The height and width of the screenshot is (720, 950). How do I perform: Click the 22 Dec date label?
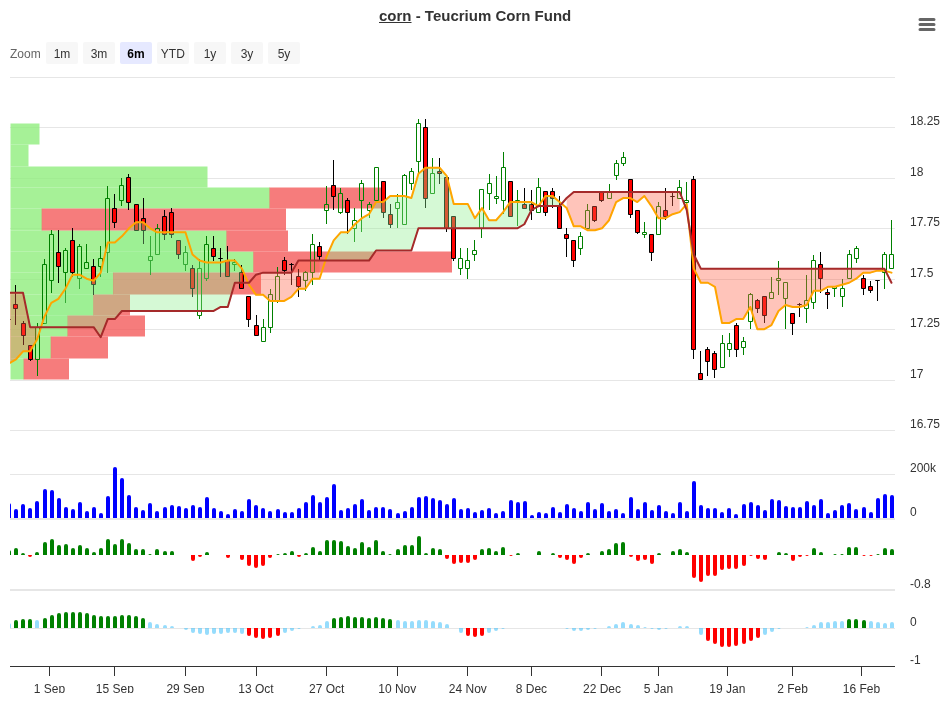[602, 688]
